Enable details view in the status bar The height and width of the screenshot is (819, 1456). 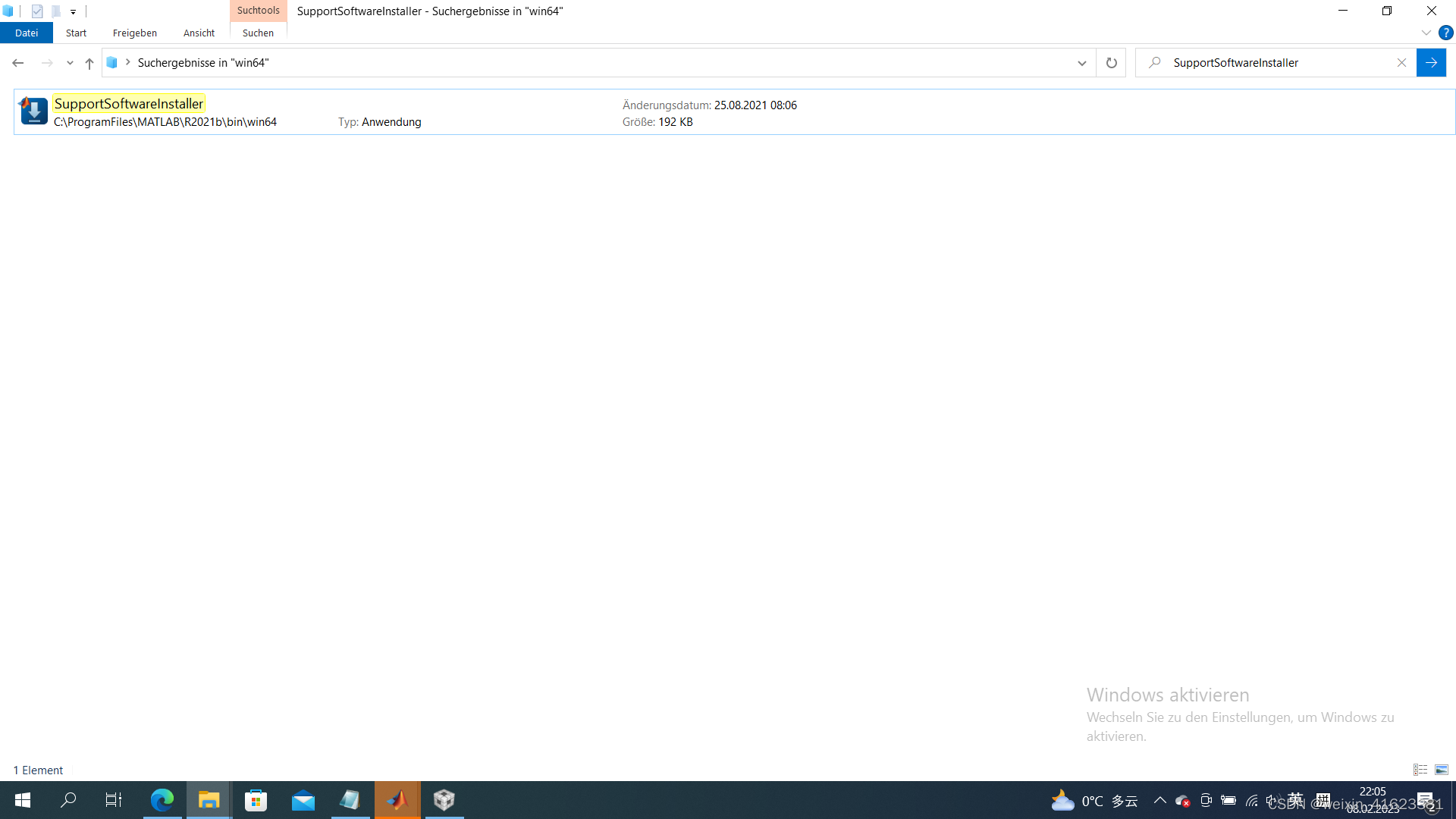point(1420,770)
